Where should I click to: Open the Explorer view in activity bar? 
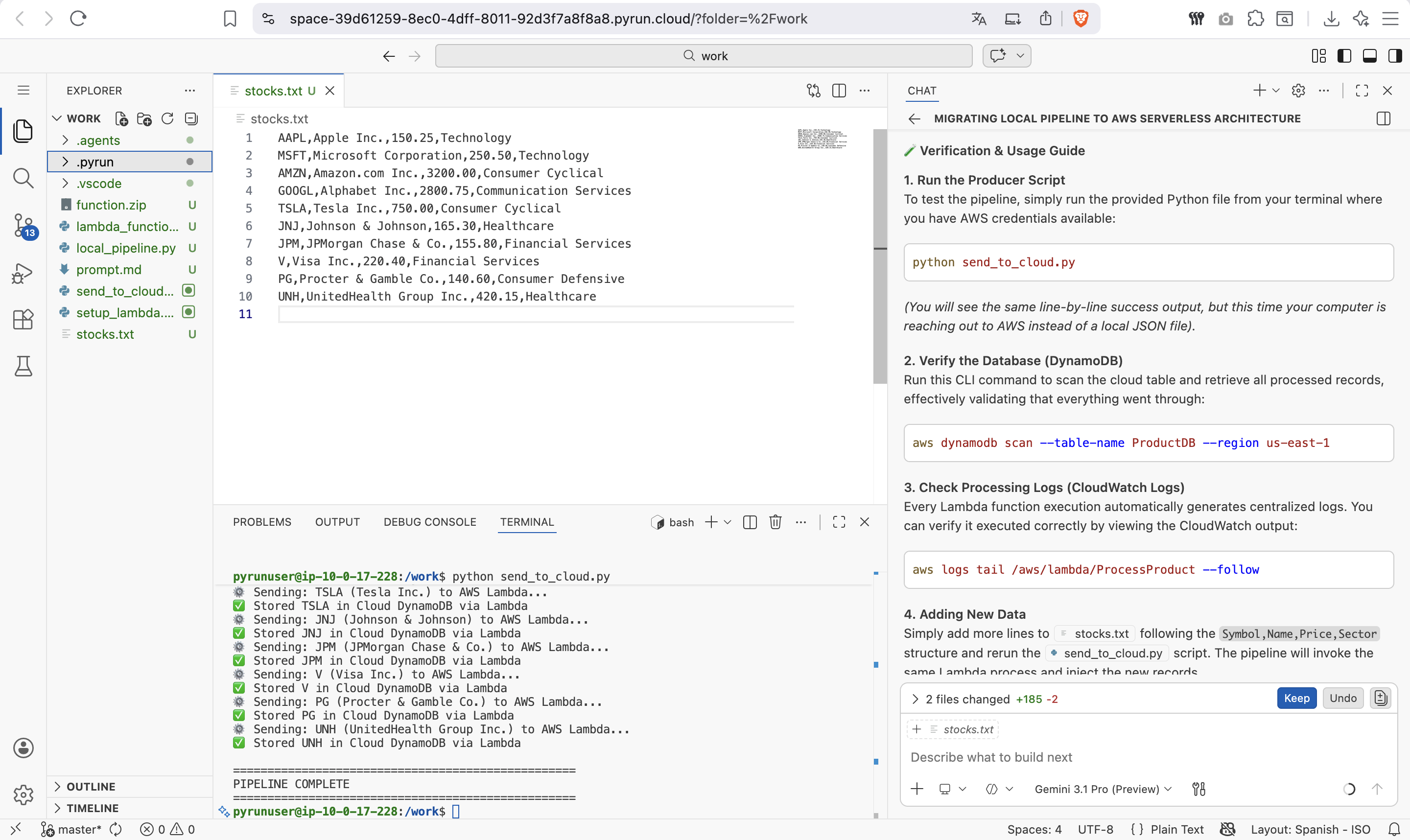click(x=23, y=131)
